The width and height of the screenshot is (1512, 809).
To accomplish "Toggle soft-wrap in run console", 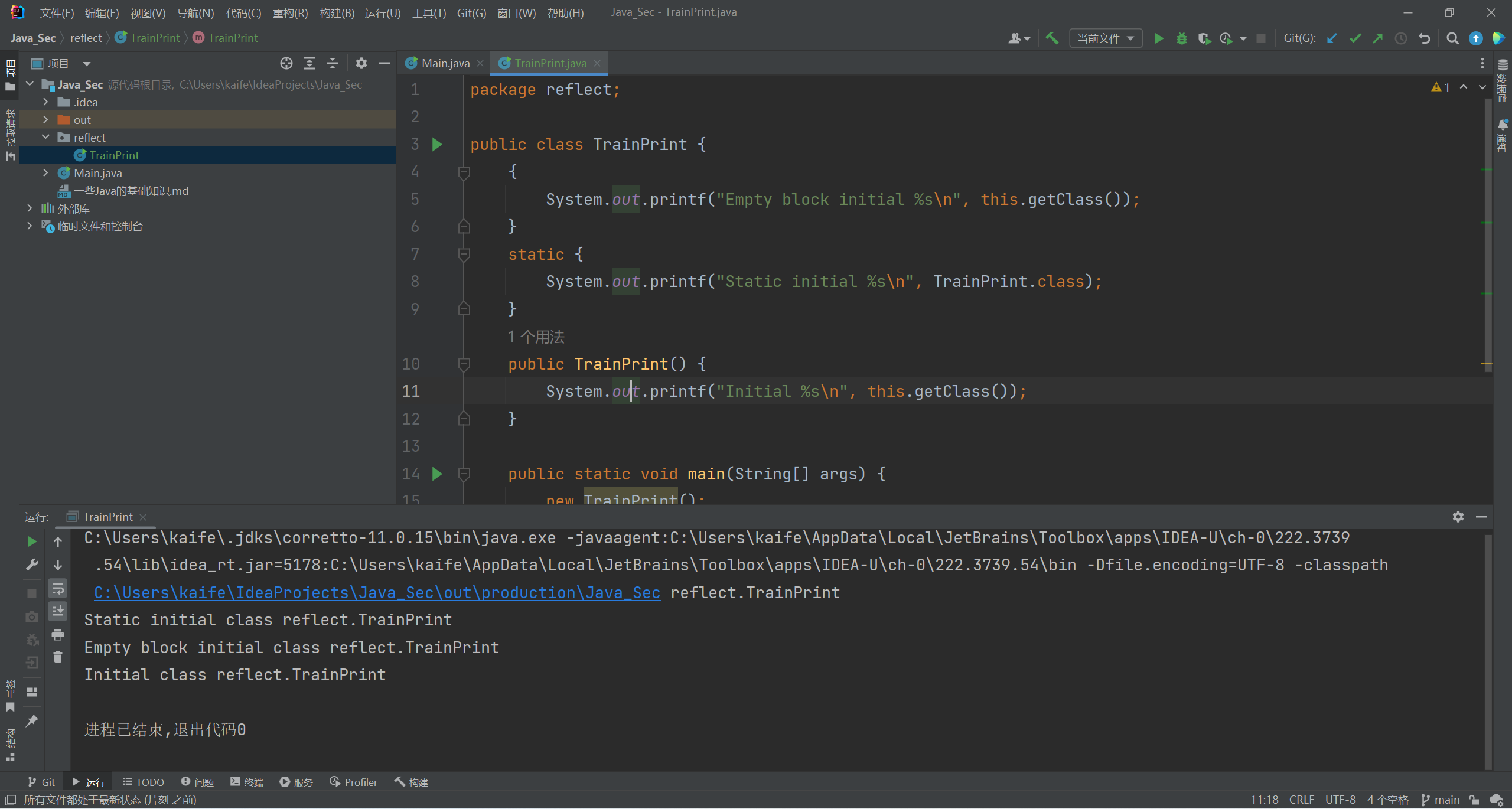I will pyautogui.click(x=58, y=589).
